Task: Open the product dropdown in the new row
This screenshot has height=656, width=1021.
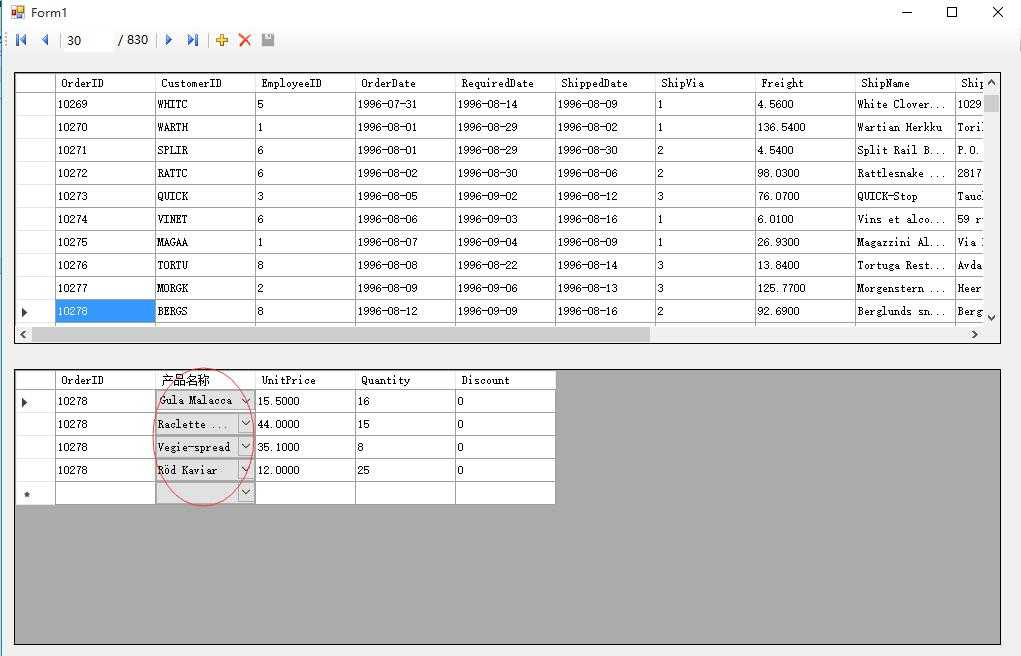Action: (x=245, y=492)
